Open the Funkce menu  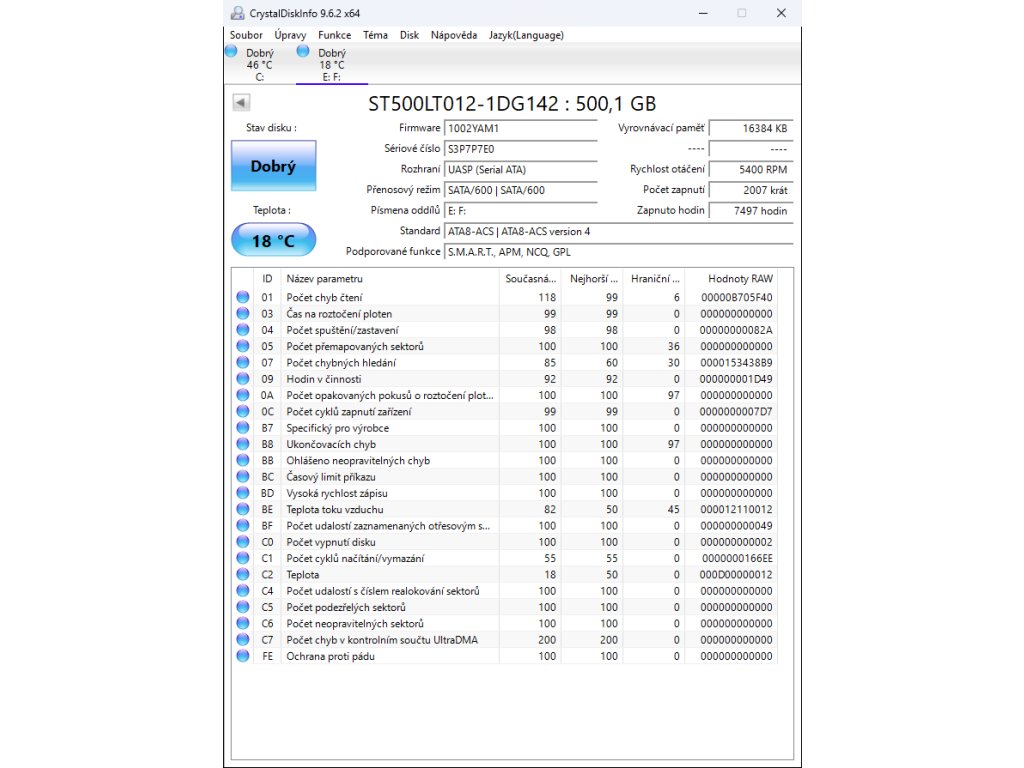click(334, 35)
